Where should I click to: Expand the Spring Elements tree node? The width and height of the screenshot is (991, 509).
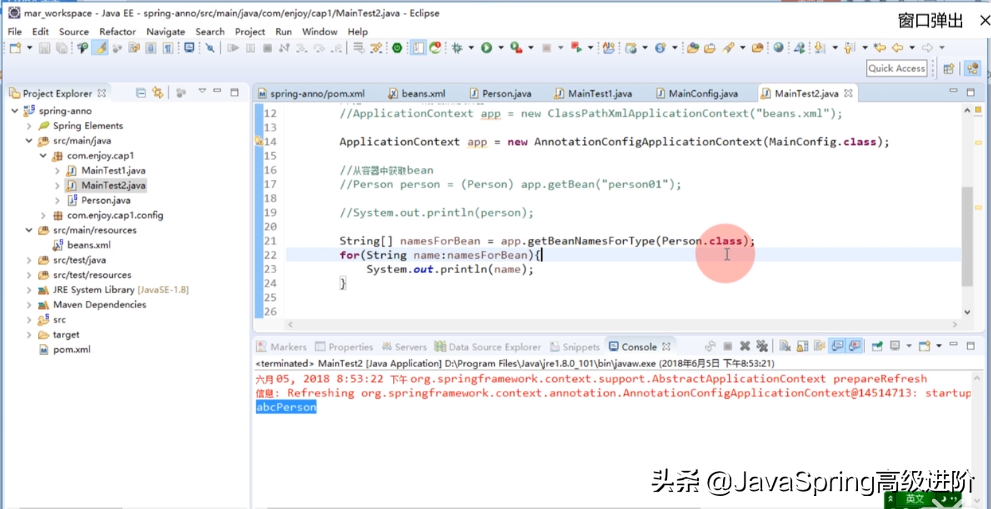tap(28, 126)
